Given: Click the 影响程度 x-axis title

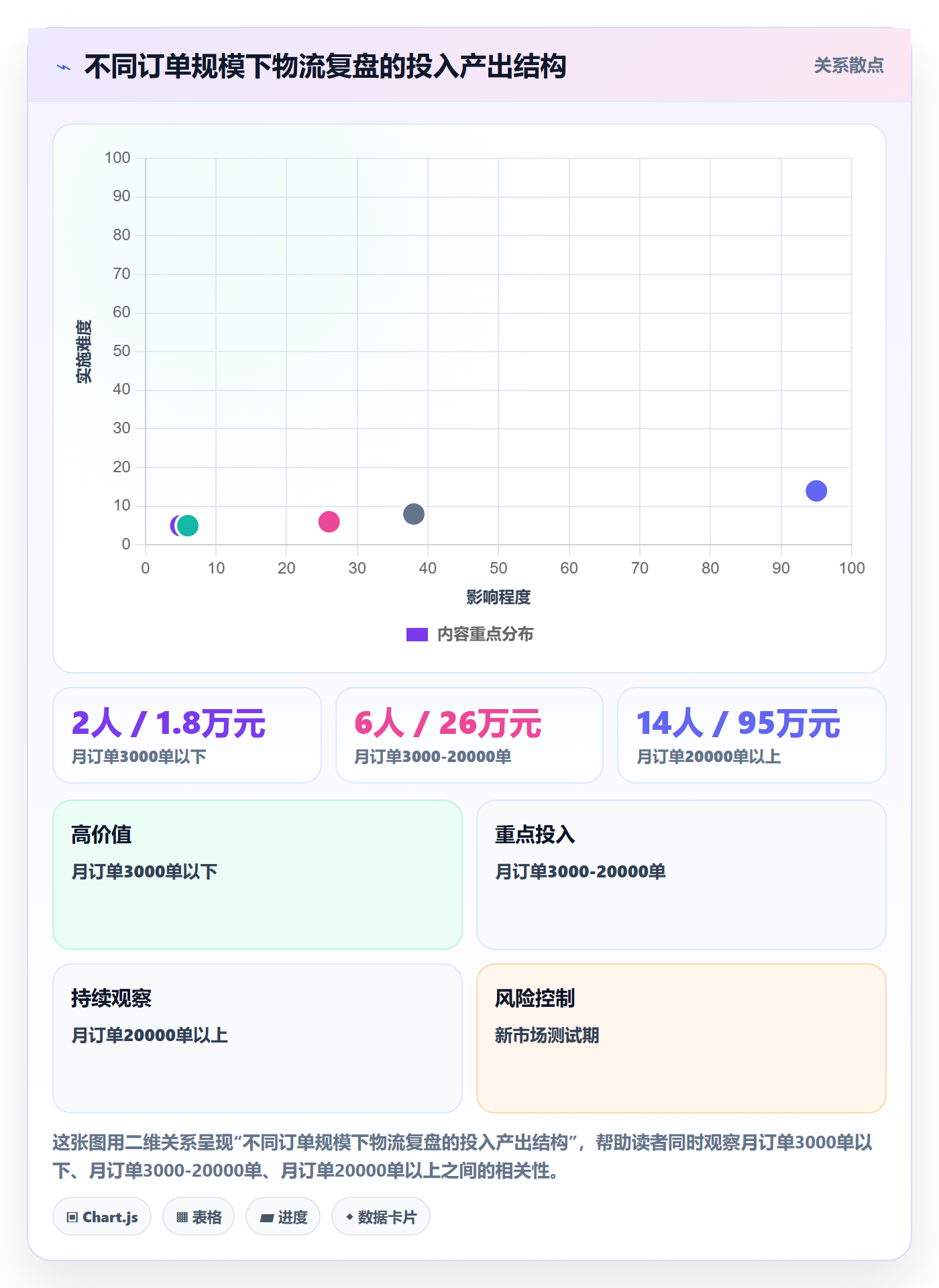Looking at the screenshot, I should [498, 597].
